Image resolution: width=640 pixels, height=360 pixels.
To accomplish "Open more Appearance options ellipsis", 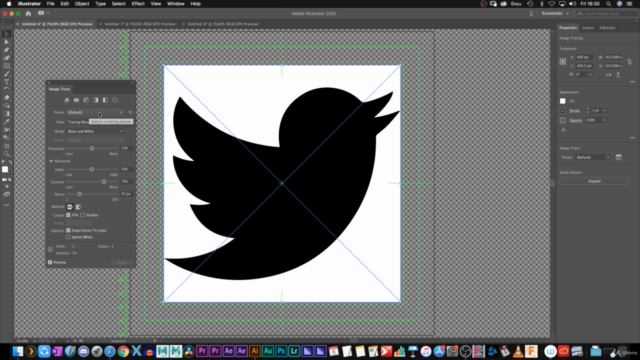I will pyautogui.click(x=632, y=138).
